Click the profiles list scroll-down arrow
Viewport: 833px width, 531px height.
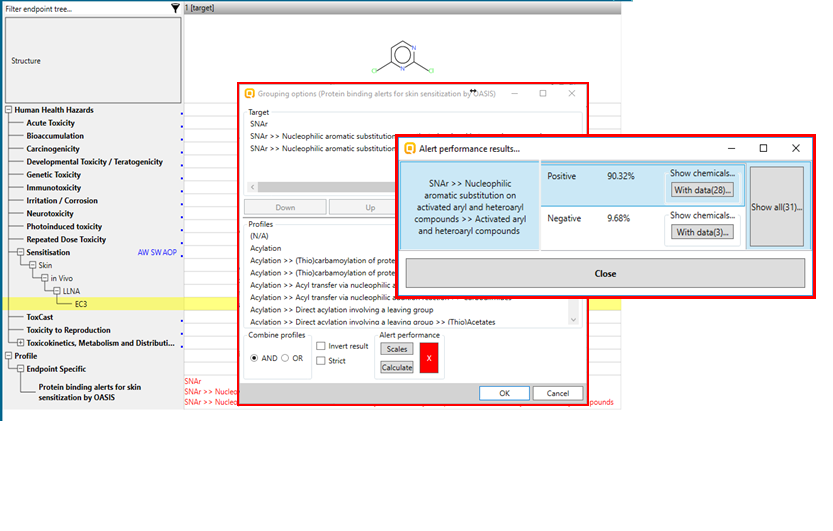click(573, 320)
